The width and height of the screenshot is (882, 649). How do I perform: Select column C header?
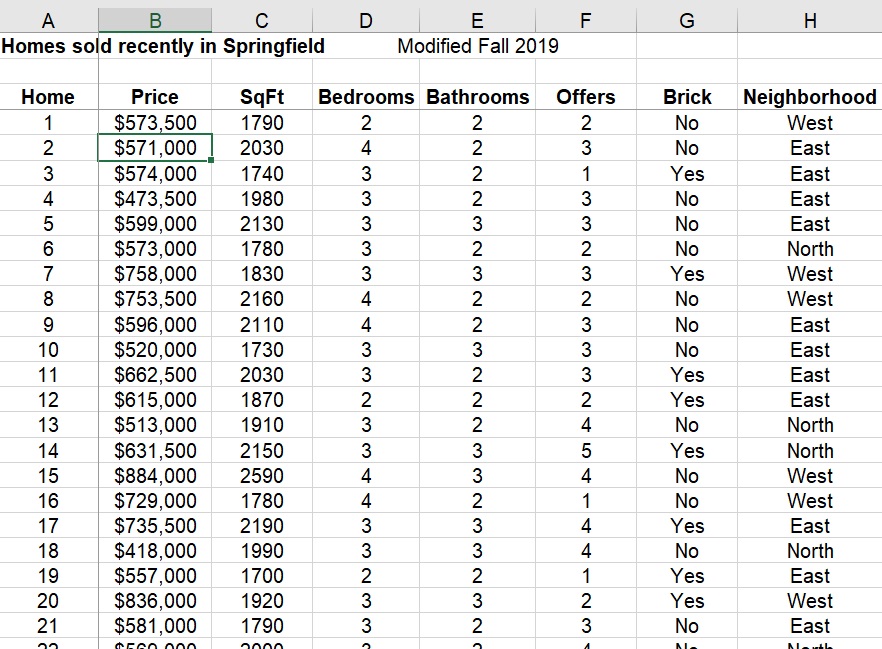[262, 21]
